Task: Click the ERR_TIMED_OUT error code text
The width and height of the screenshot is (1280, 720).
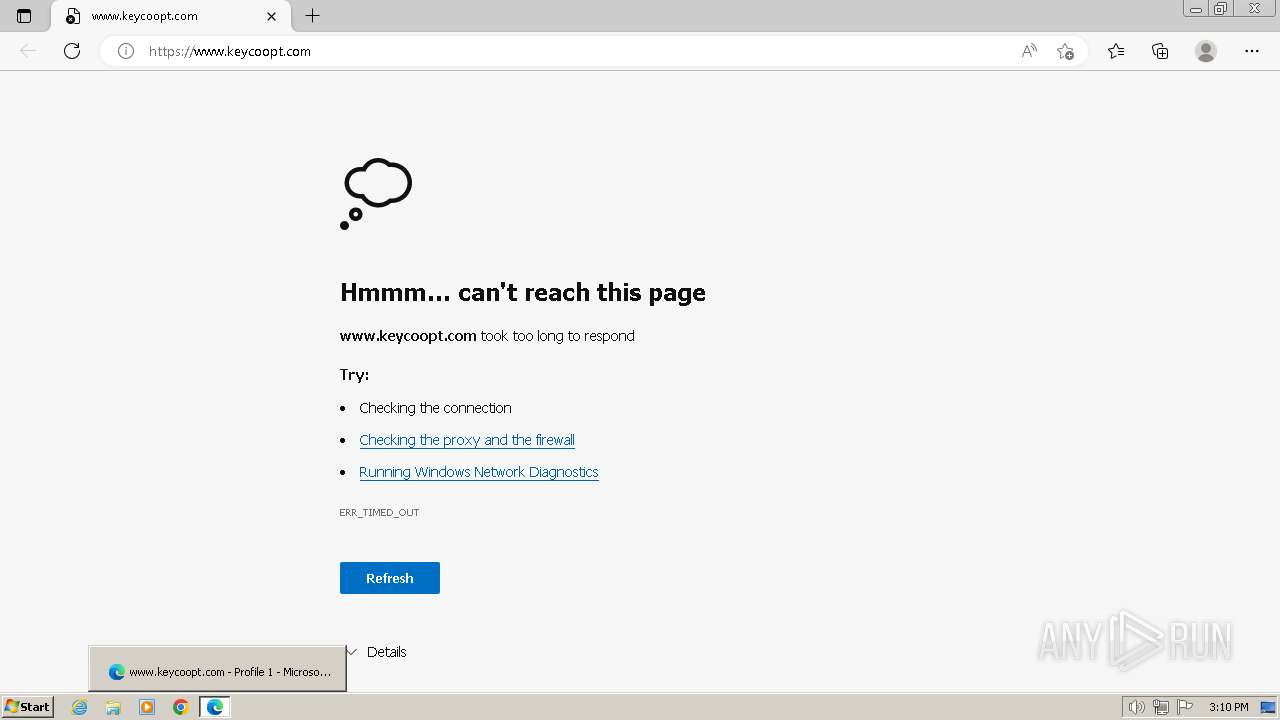Action: click(379, 512)
